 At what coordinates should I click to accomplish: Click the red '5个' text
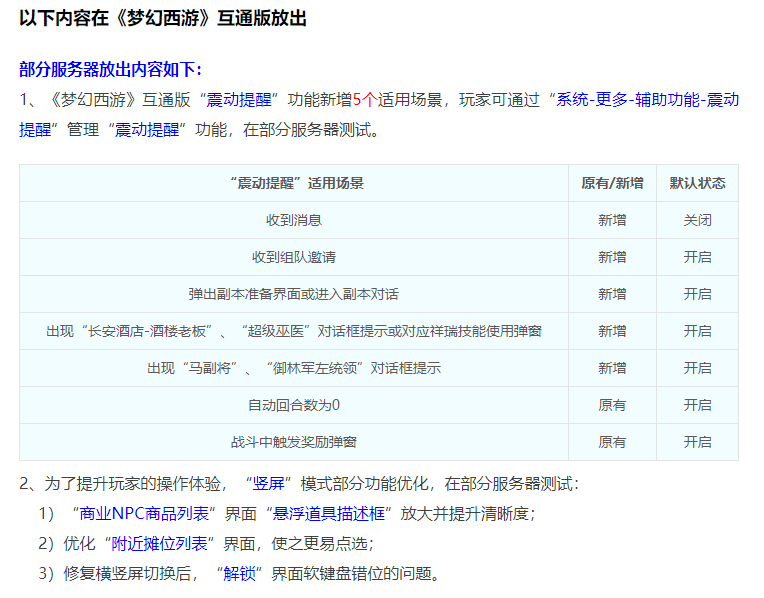pos(365,99)
